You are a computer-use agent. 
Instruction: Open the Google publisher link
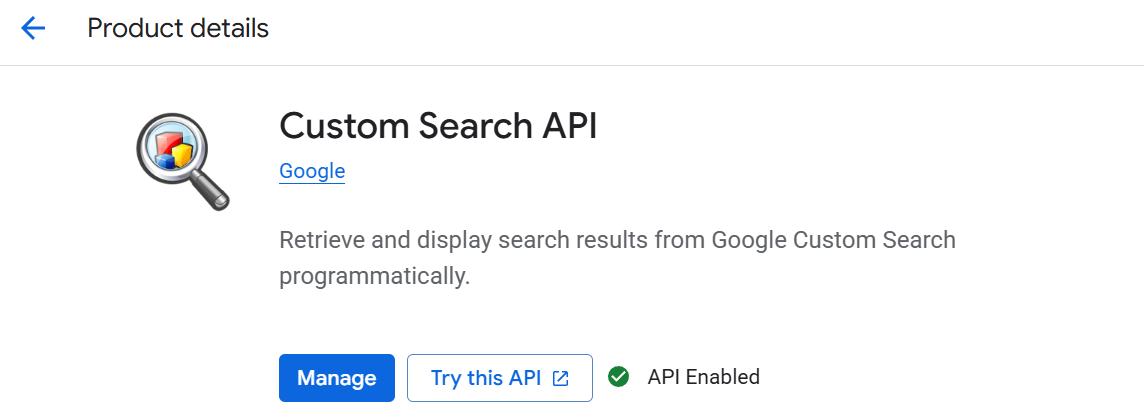[312, 171]
